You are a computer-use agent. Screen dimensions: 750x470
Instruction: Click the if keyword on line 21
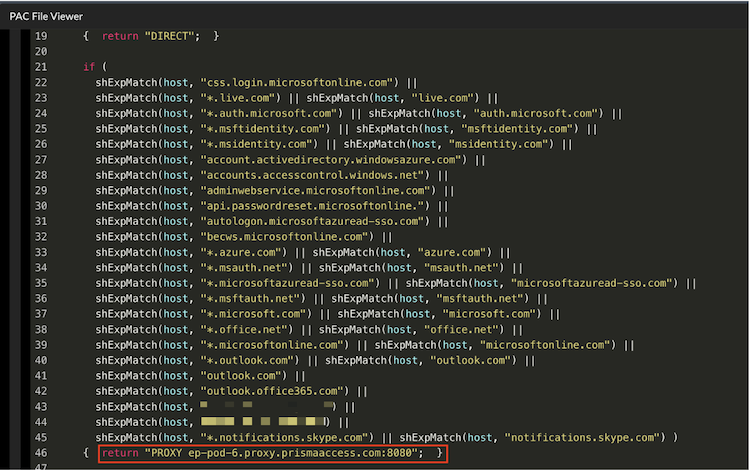89,66
